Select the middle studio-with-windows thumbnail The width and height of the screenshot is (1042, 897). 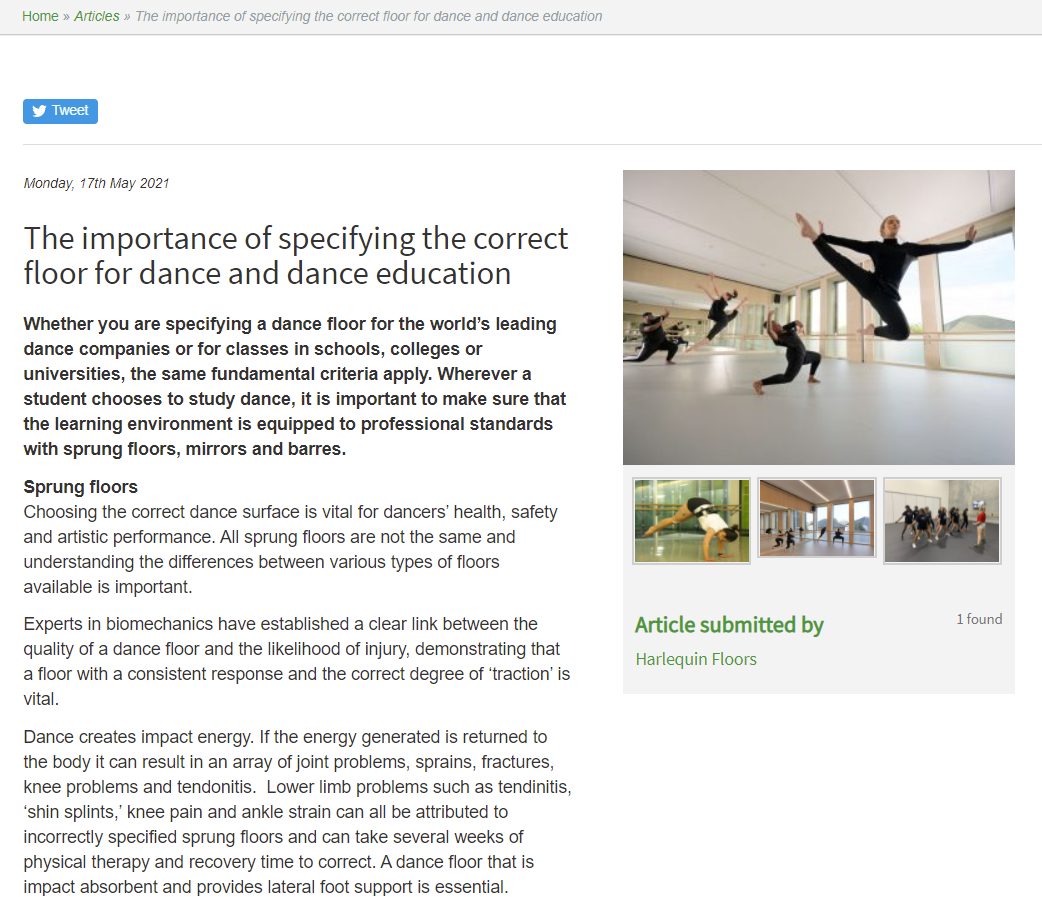point(817,517)
